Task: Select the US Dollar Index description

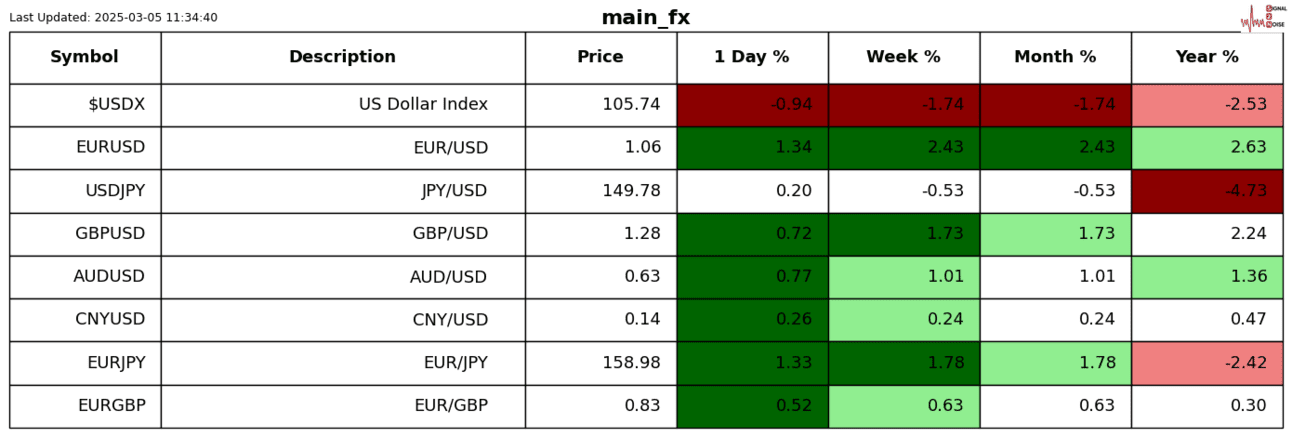Action: [423, 104]
